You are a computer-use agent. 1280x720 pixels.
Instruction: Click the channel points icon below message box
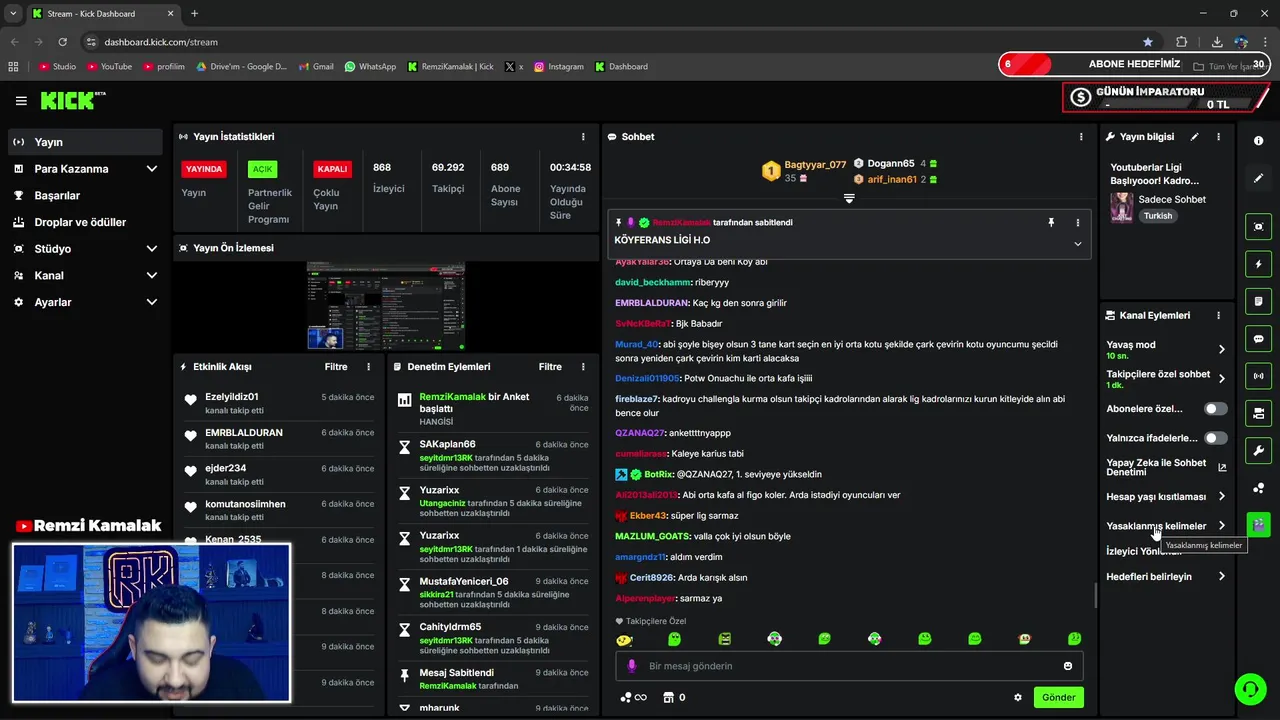pyautogui.click(x=626, y=697)
